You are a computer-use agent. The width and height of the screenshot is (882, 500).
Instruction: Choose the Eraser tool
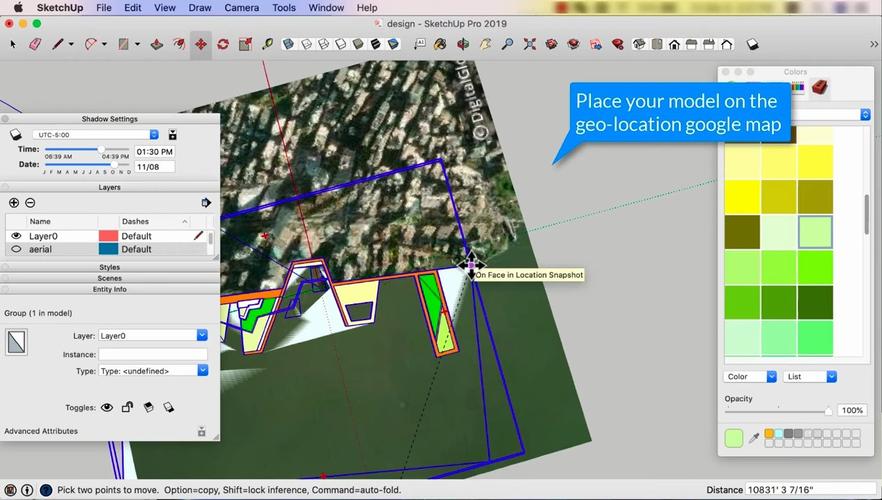[35, 44]
